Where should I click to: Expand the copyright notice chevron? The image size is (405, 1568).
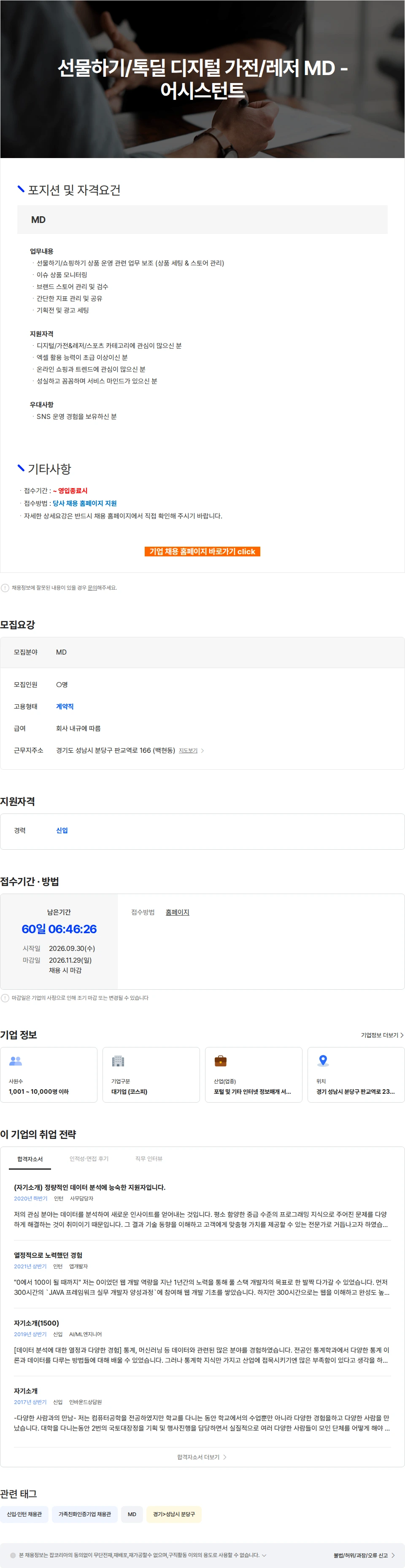pyautogui.click(x=264, y=1555)
